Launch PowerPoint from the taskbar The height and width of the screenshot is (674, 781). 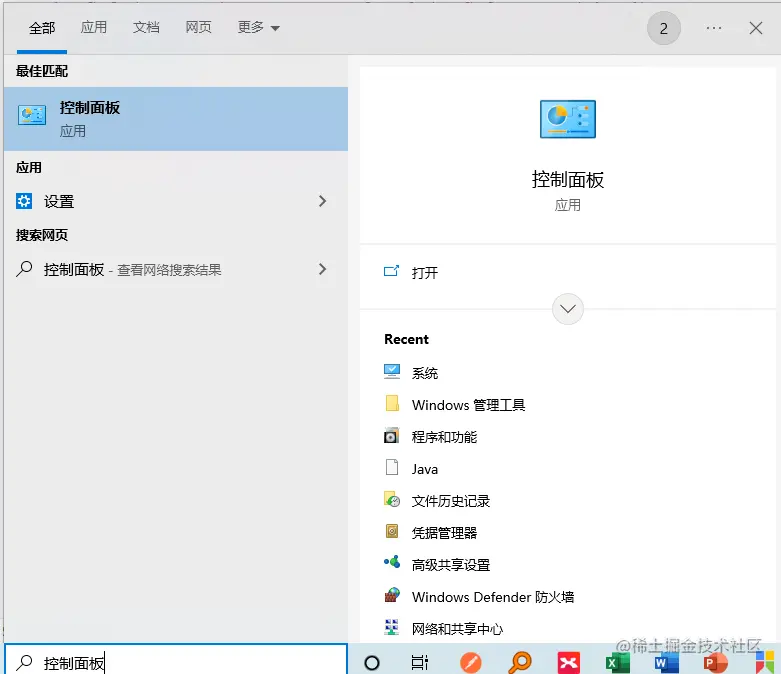(715, 663)
